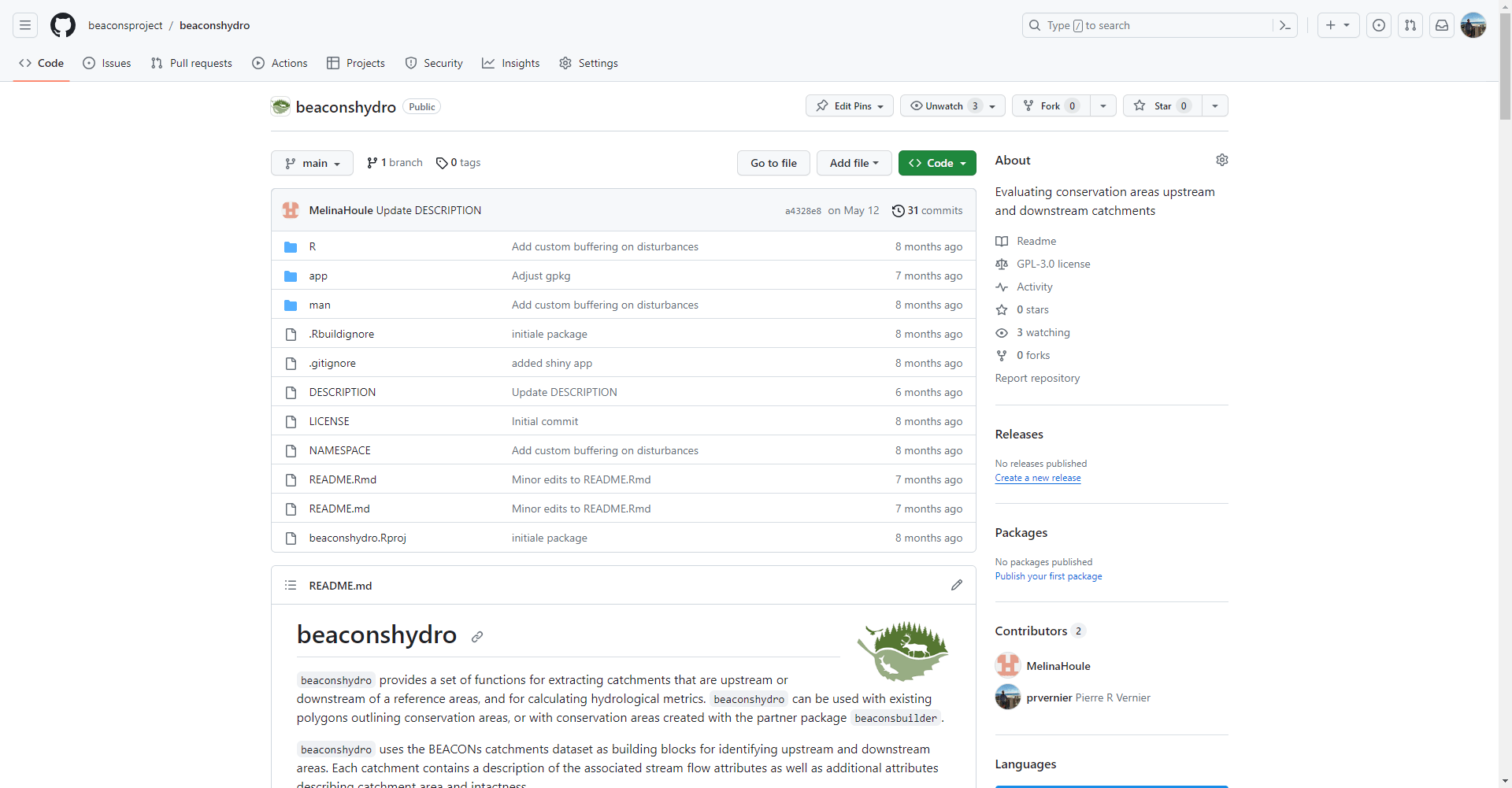This screenshot has width=1512, height=788.
Task: Click the language color bar at bottom
Action: (x=1111, y=786)
